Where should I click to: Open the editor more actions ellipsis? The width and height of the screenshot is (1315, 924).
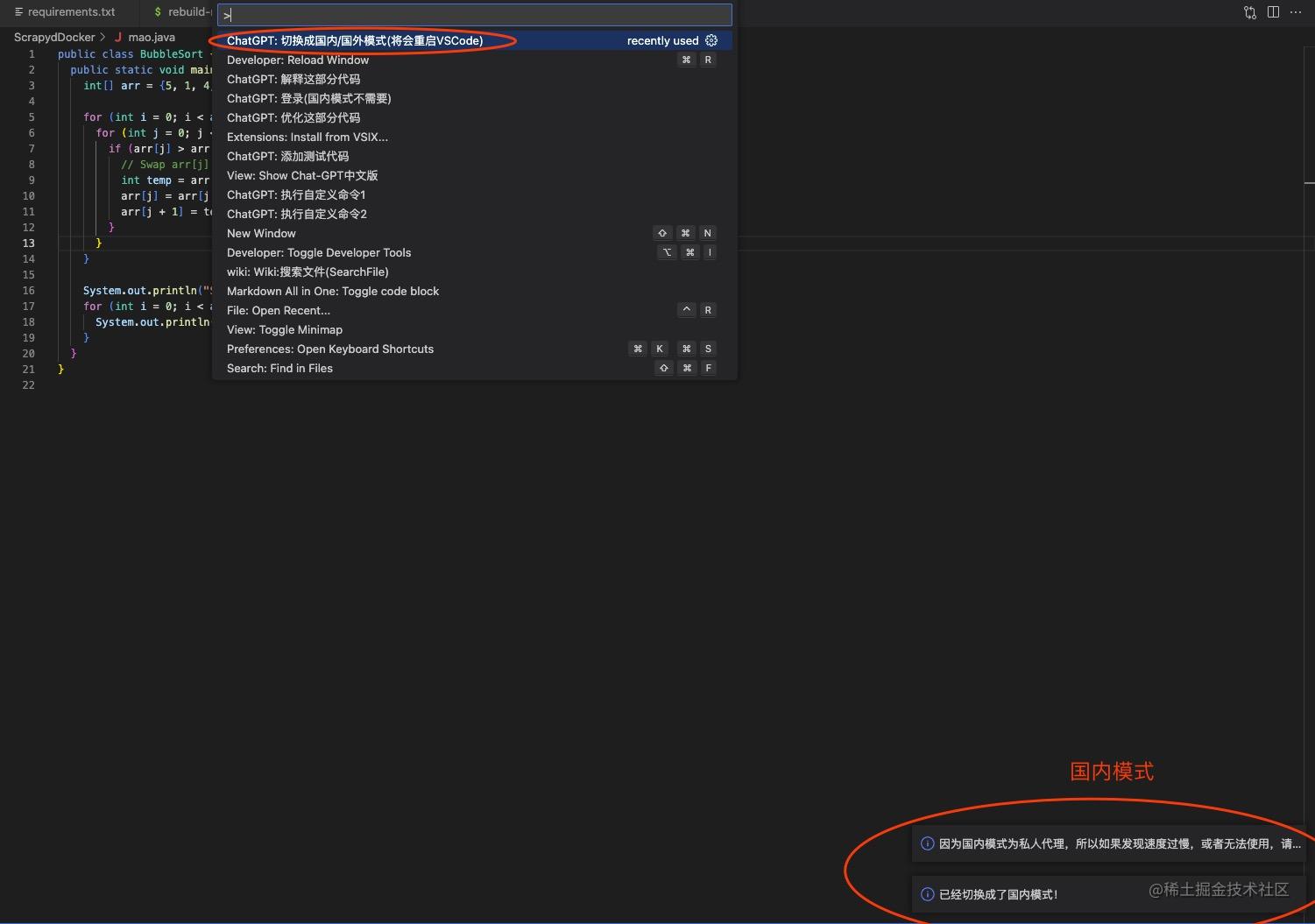coord(1296,12)
